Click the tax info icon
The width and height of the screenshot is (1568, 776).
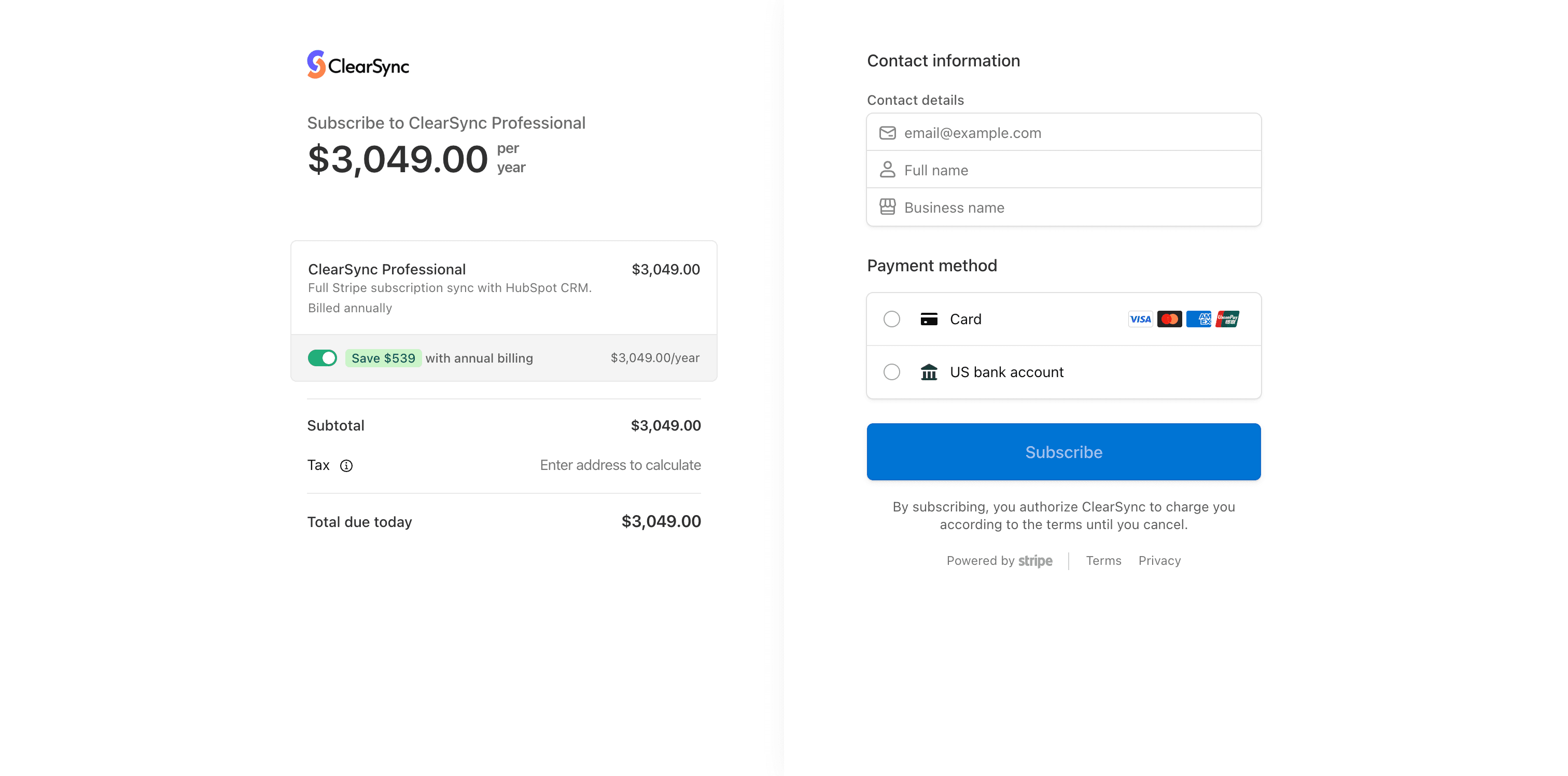pyautogui.click(x=346, y=466)
